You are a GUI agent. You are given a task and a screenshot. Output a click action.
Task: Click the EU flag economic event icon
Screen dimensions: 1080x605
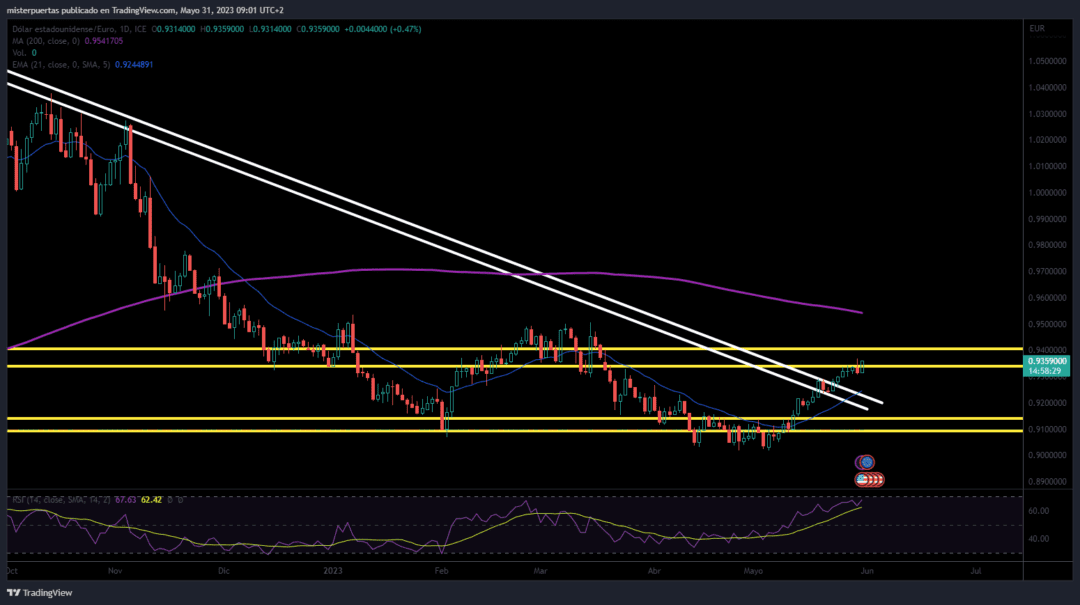coord(866,462)
